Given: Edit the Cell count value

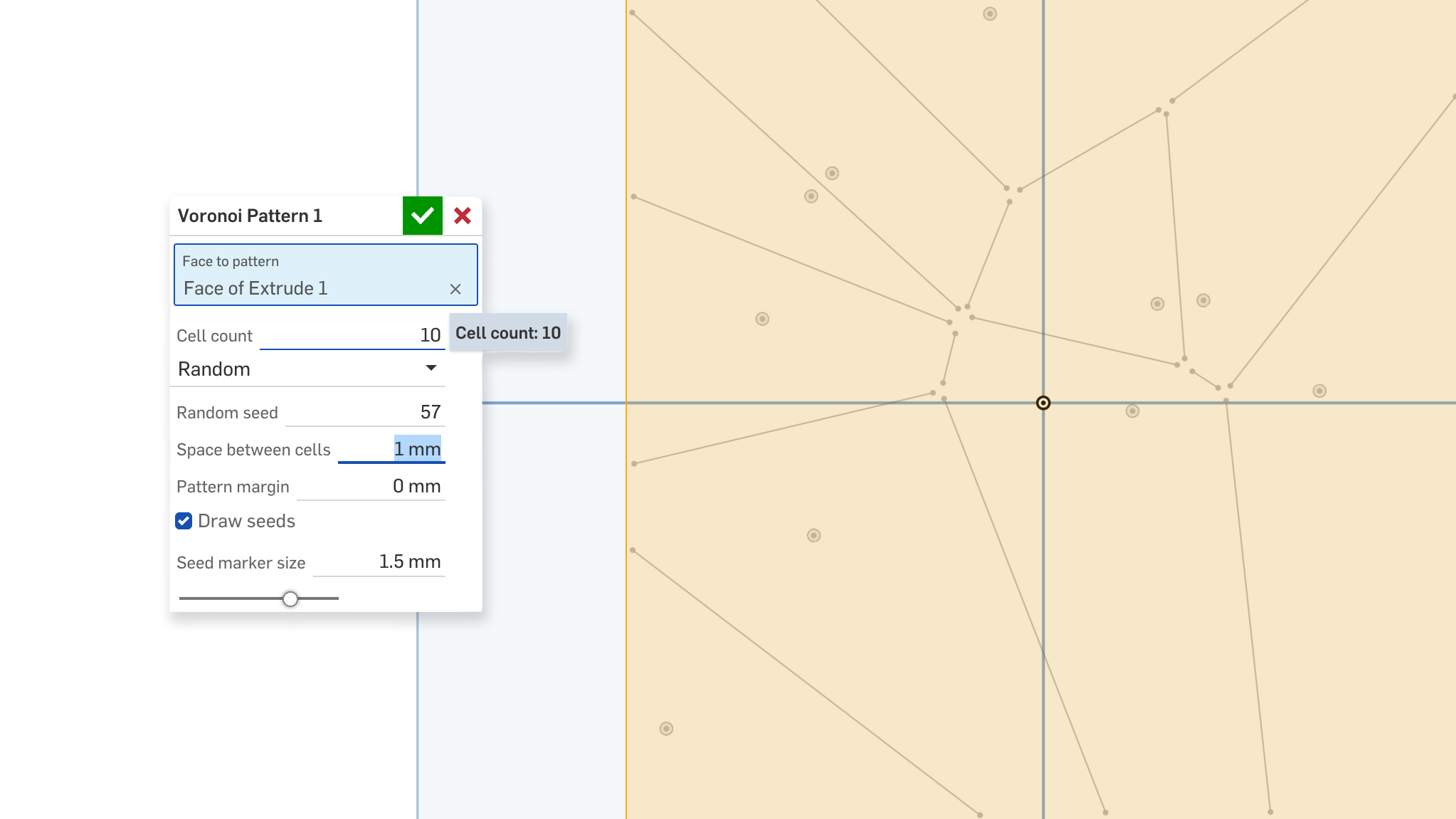Looking at the screenshot, I should tap(352, 334).
